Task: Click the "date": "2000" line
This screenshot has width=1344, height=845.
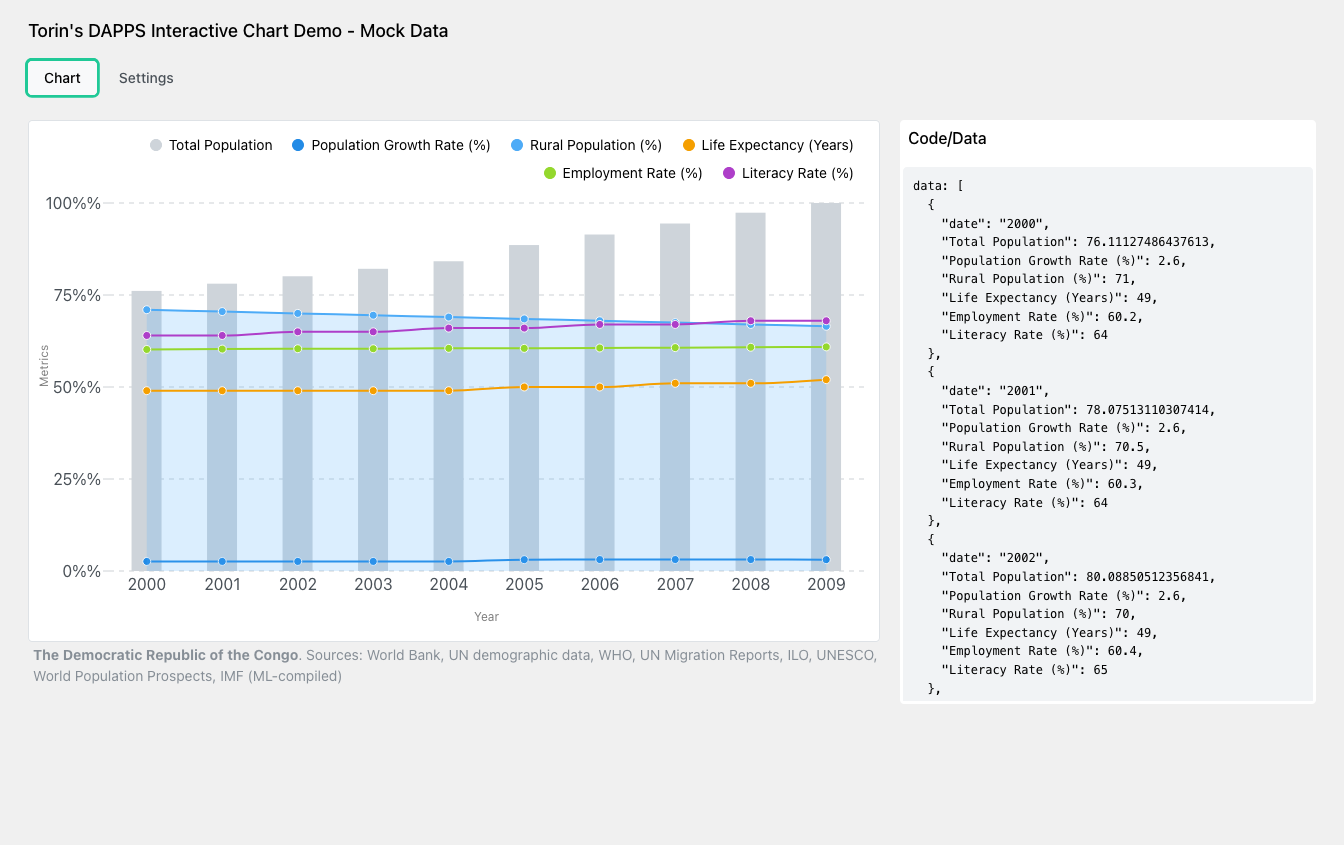Action: pos(995,223)
